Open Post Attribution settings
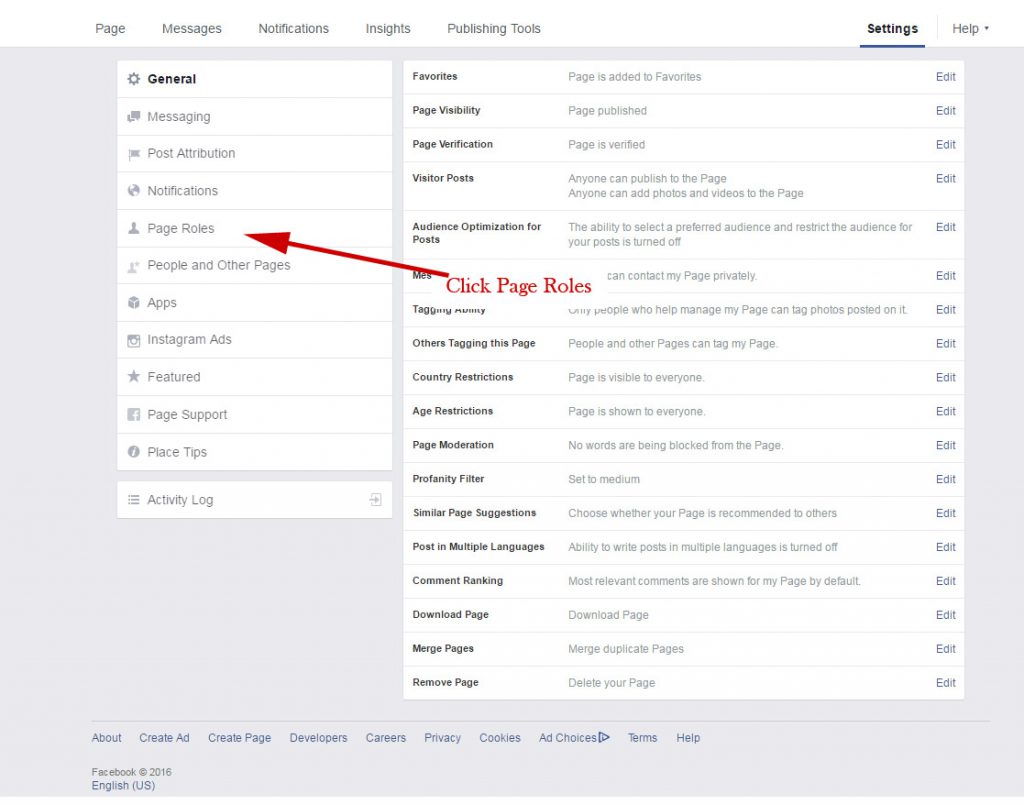The width and height of the screenshot is (1024, 805). [255, 153]
